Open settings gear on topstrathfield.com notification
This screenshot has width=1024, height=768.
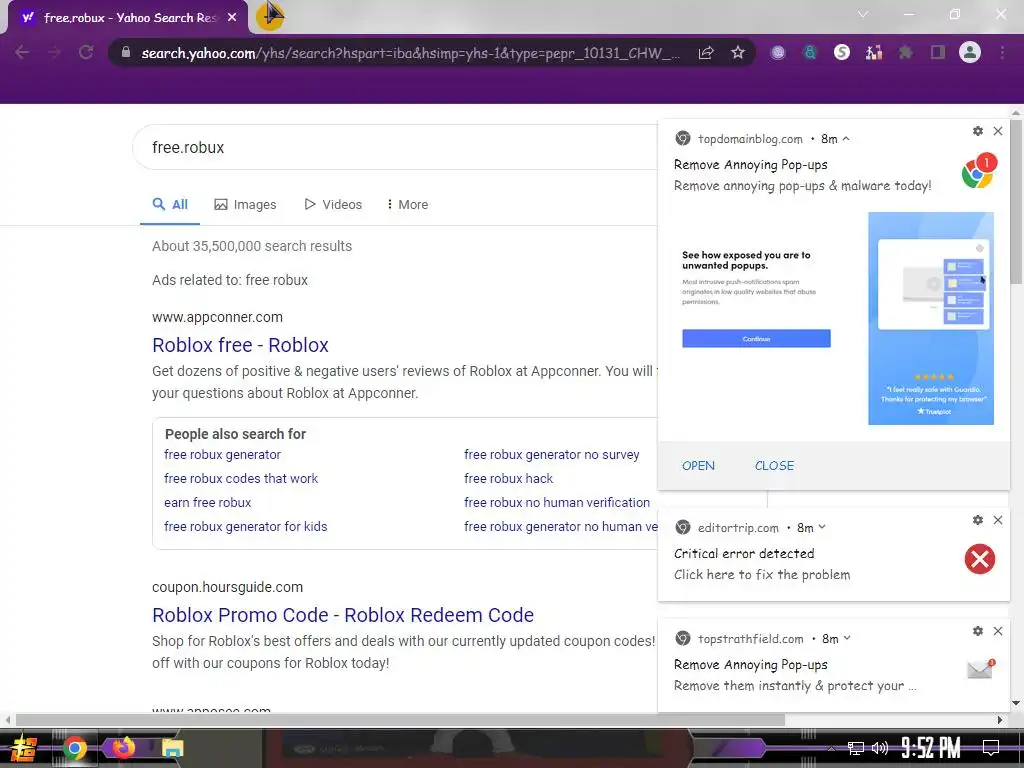point(978,631)
